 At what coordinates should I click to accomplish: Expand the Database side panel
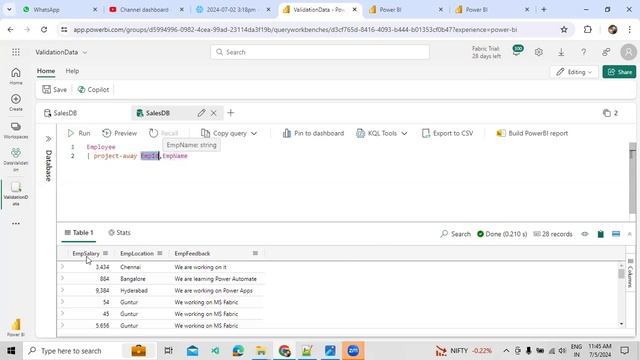click(x=48, y=139)
